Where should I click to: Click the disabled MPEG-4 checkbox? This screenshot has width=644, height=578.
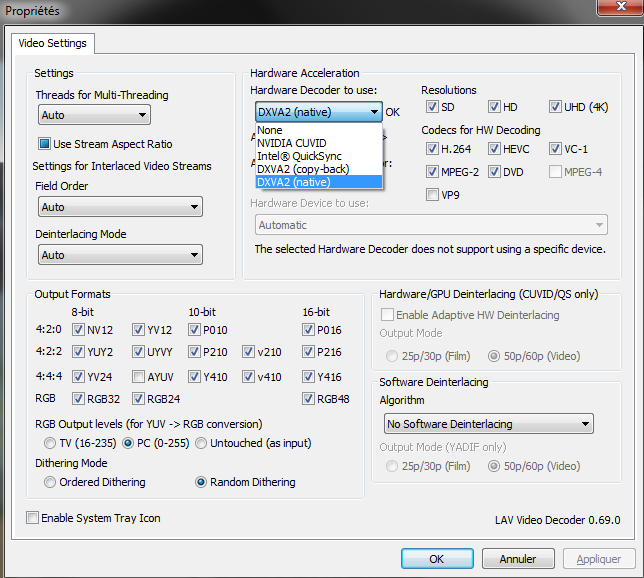click(x=555, y=172)
